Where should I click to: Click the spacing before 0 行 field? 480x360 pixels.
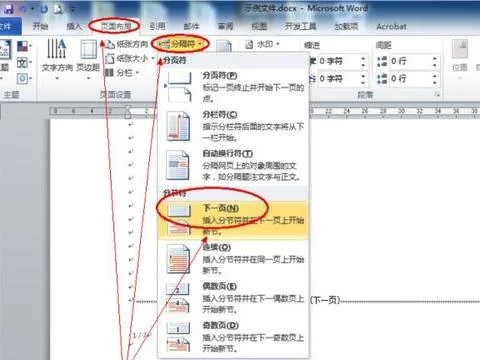(410, 61)
